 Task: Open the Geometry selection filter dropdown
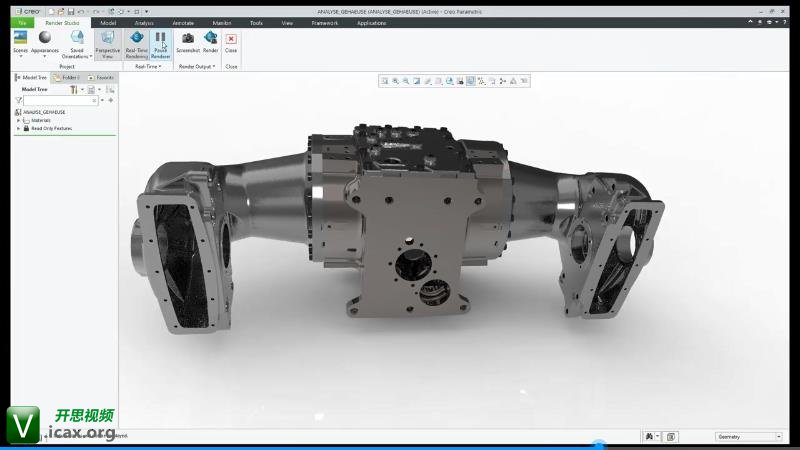pos(749,437)
